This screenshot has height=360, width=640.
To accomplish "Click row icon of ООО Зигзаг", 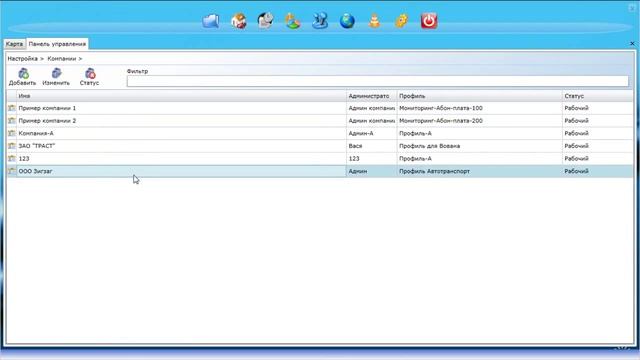I will (11, 171).
